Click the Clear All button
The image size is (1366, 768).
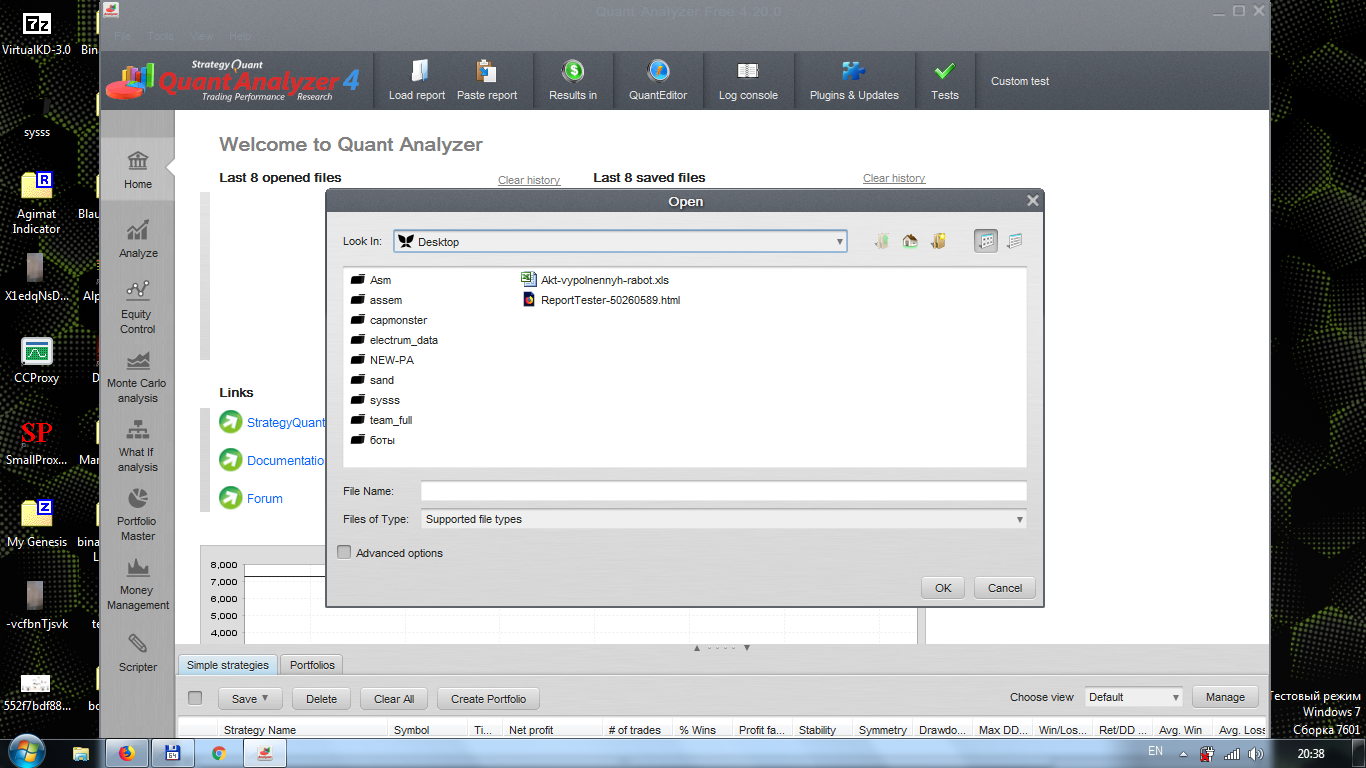click(394, 699)
